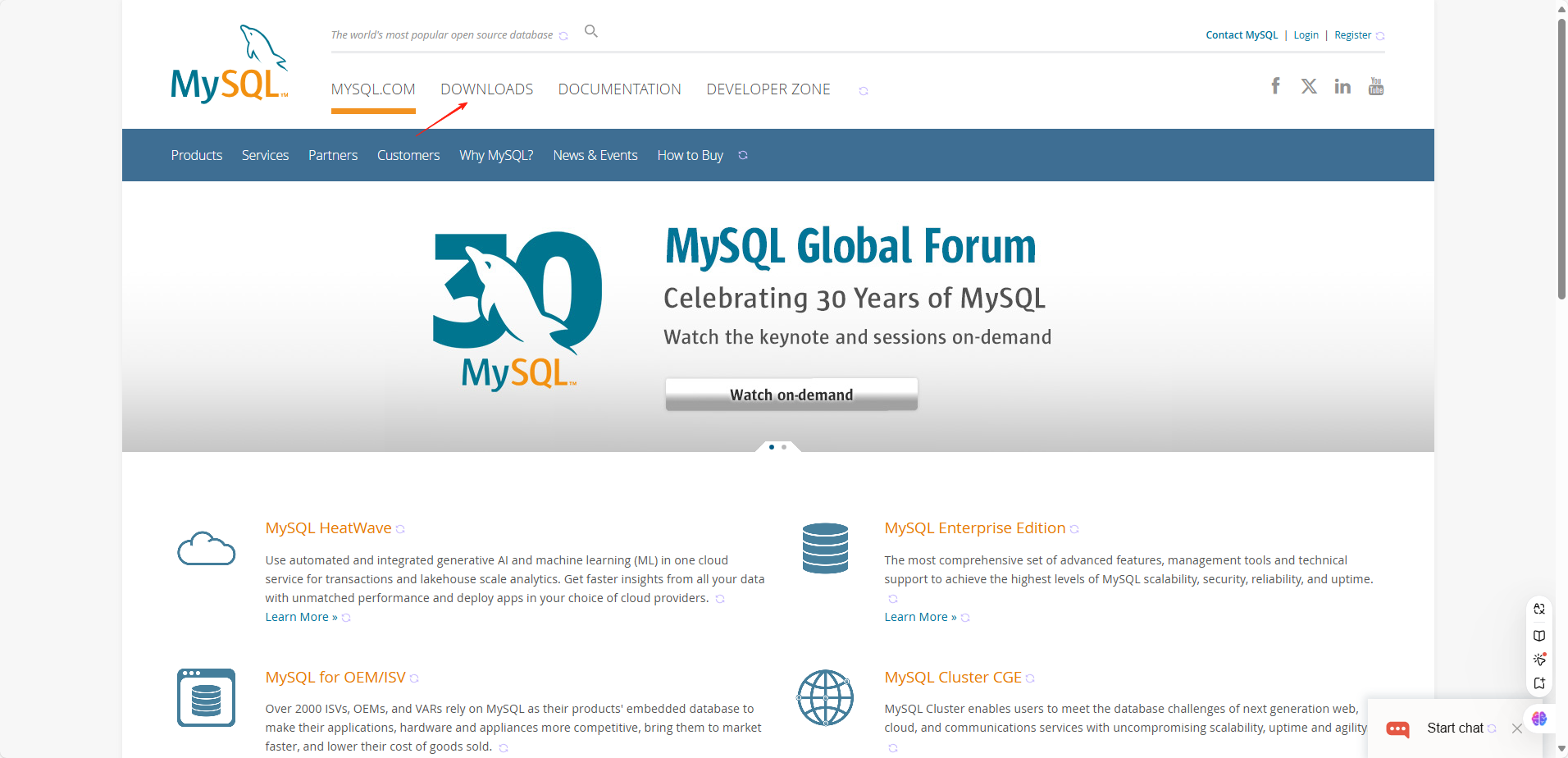Click the add-bookmark icon in floating sidebar
The height and width of the screenshot is (758, 1568).
click(1539, 683)
